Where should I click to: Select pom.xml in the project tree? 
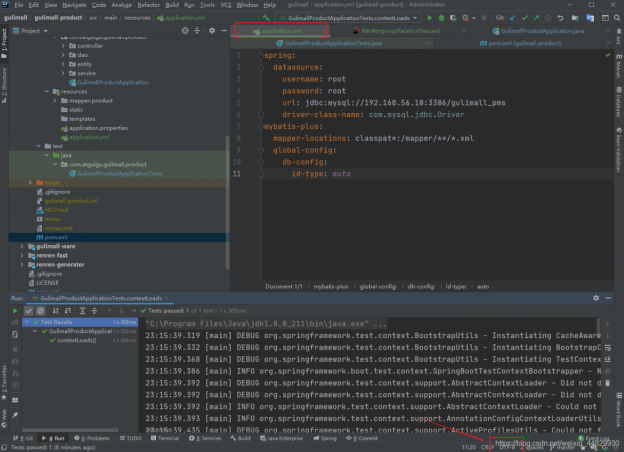tap(55, 237)
